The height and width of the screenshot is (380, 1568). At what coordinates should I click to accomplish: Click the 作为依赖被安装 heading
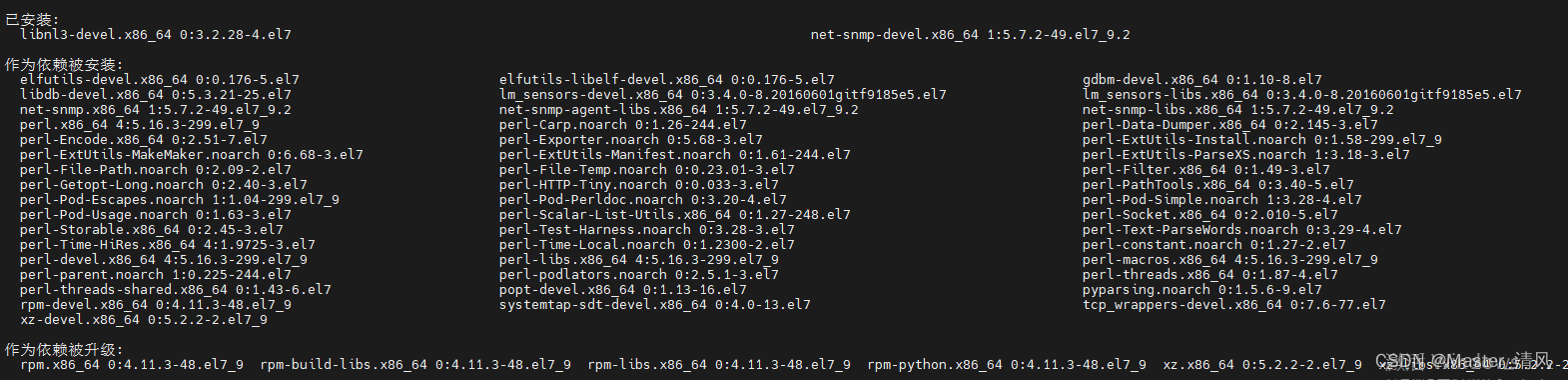(64, 65)
